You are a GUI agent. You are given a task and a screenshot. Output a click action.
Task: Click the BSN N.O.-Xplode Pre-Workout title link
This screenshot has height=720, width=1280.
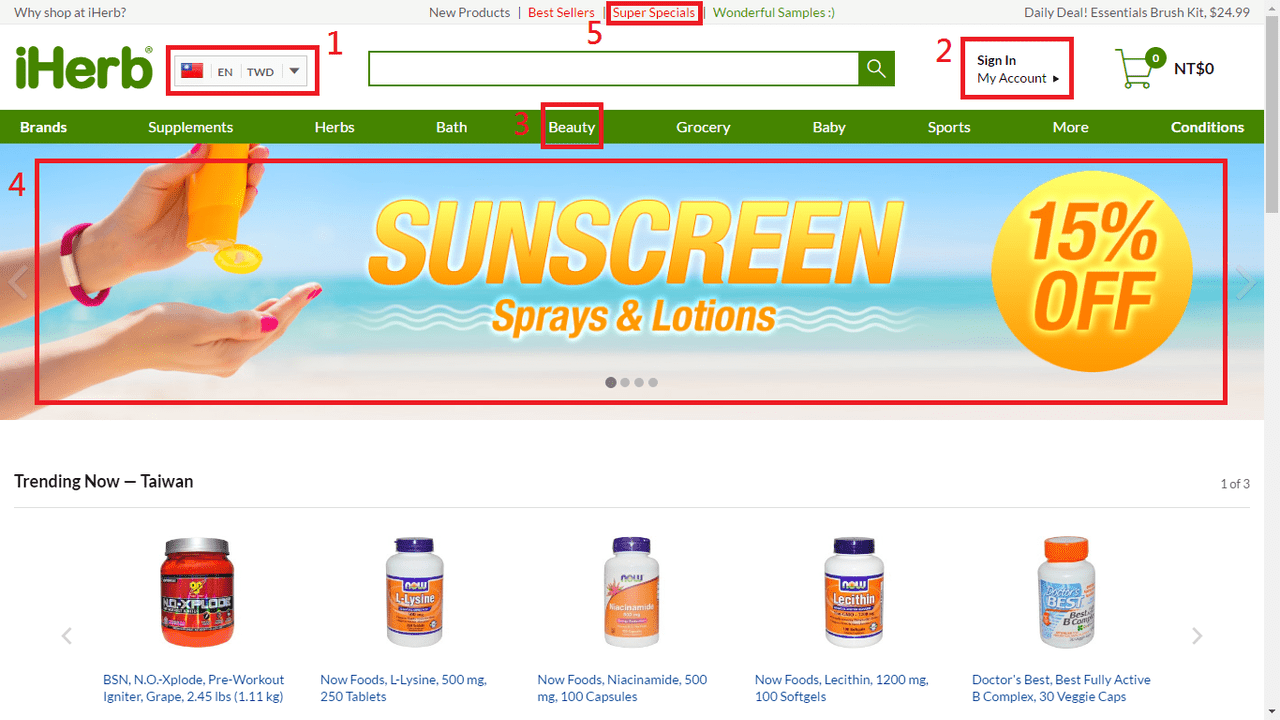click(x=194, y=688)
